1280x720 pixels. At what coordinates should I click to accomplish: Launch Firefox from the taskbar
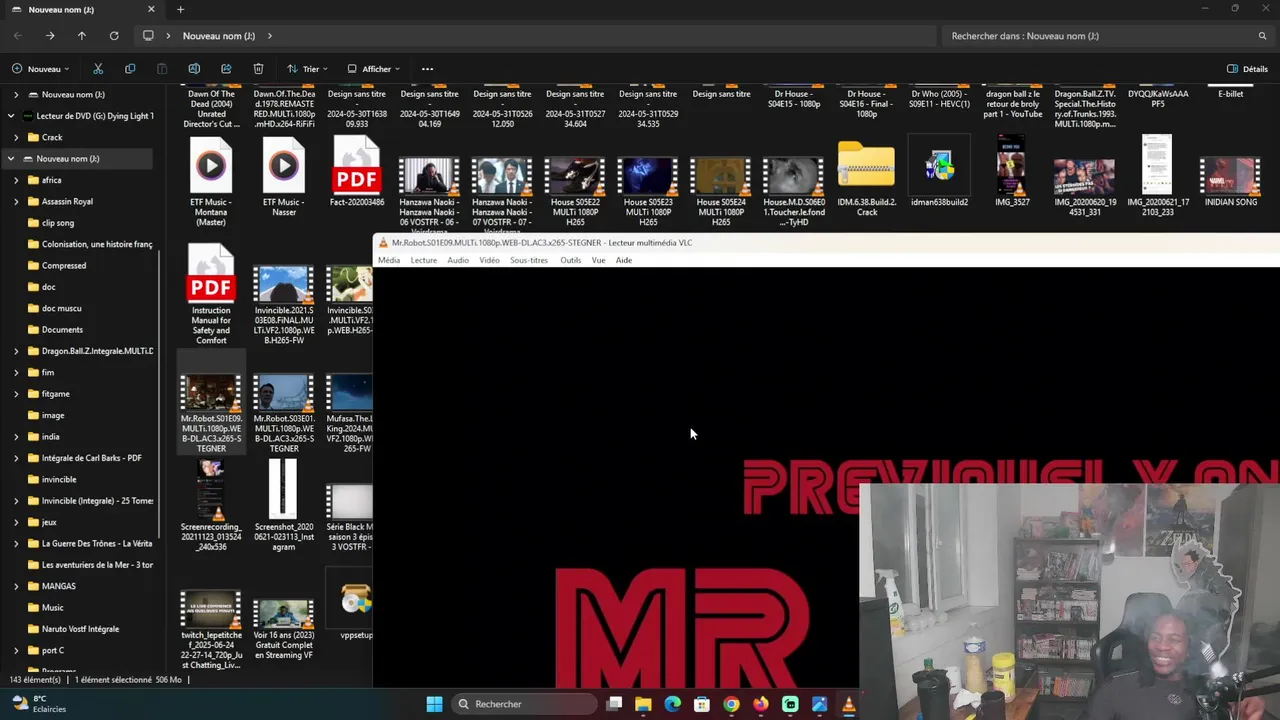pos(761,704)
